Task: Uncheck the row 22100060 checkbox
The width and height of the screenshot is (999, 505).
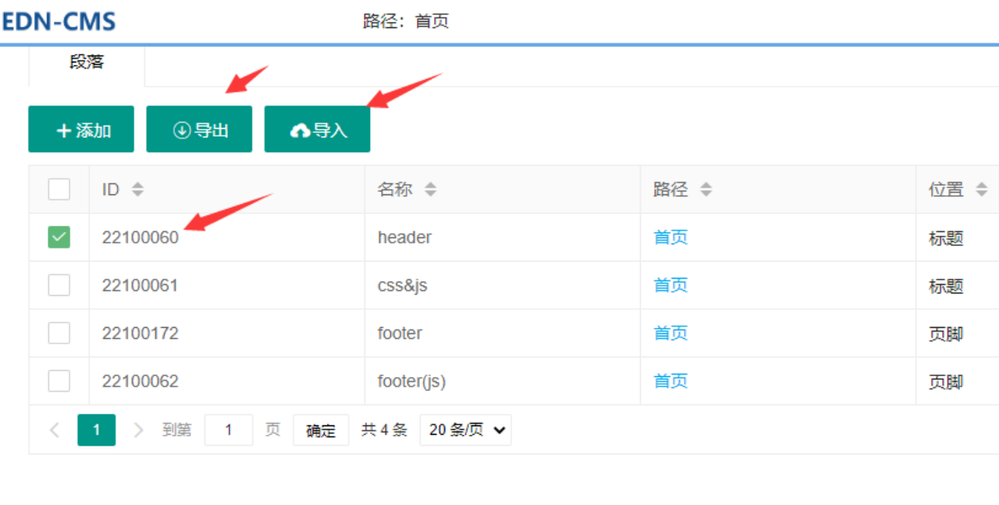Action: (59, 237)
